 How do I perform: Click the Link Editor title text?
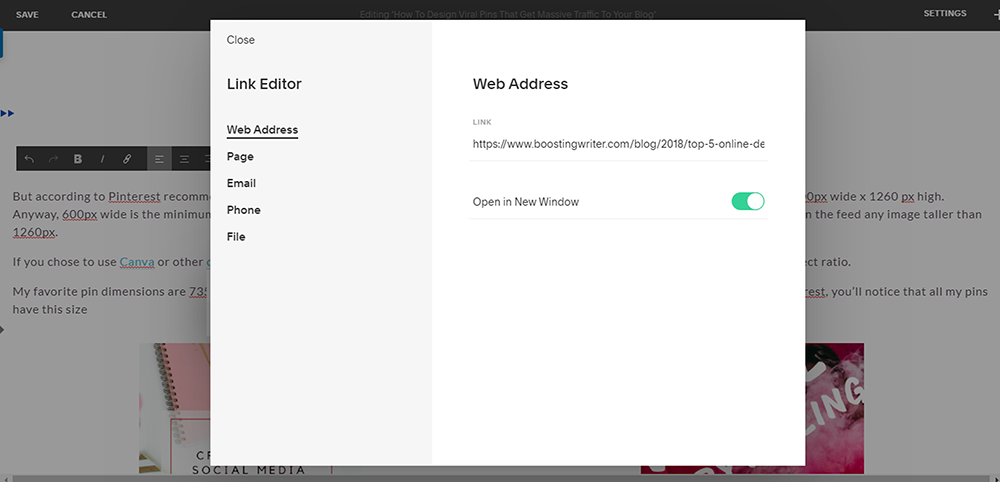(264, 84)
